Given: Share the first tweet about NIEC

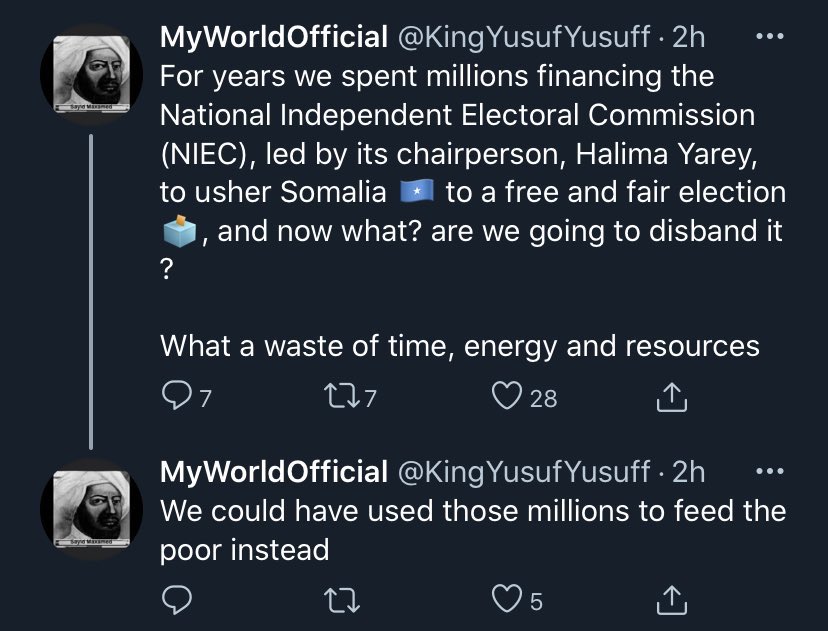Looking at the screenshot, I should (x=672, y=397).
